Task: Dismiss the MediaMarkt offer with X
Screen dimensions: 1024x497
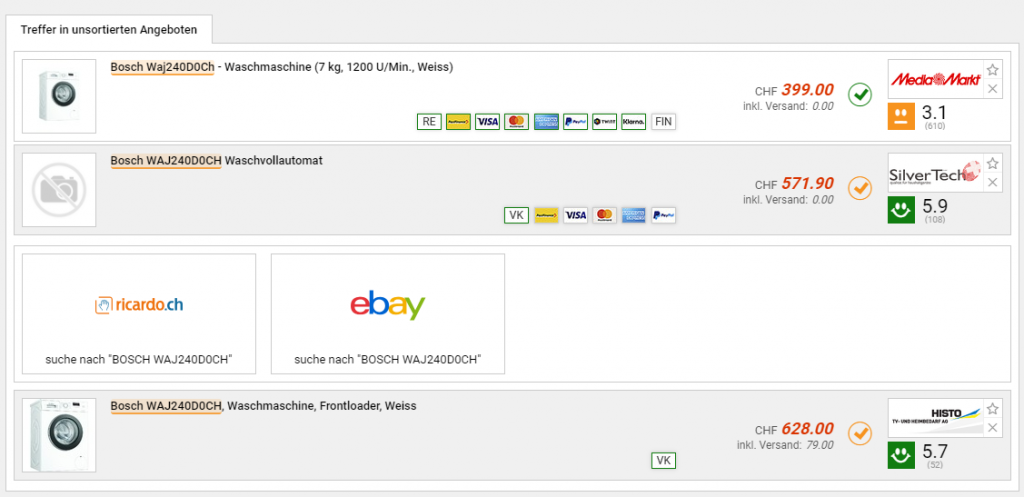Action: click(x=993, y=89)
